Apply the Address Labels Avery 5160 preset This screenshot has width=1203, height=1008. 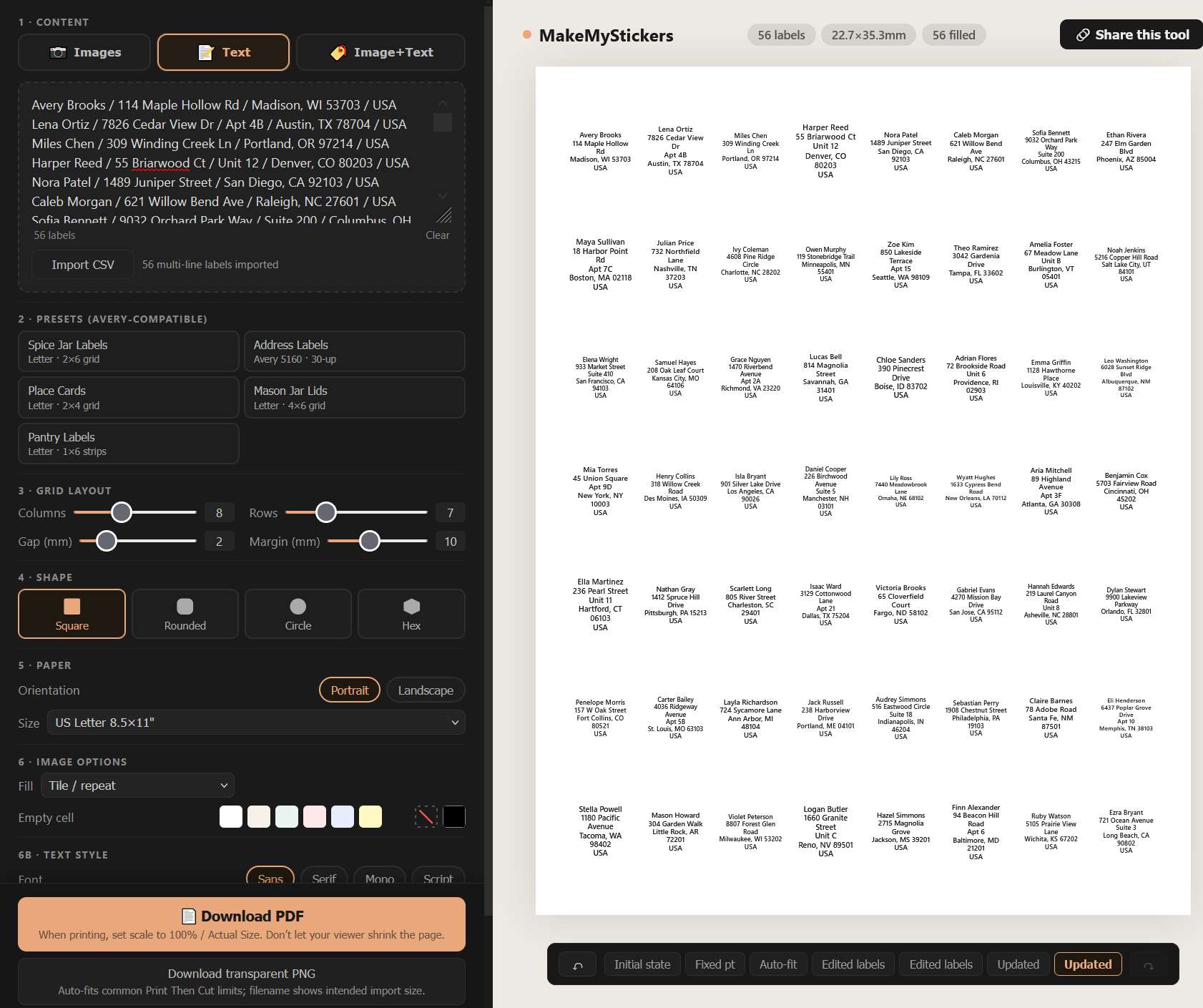354,351
